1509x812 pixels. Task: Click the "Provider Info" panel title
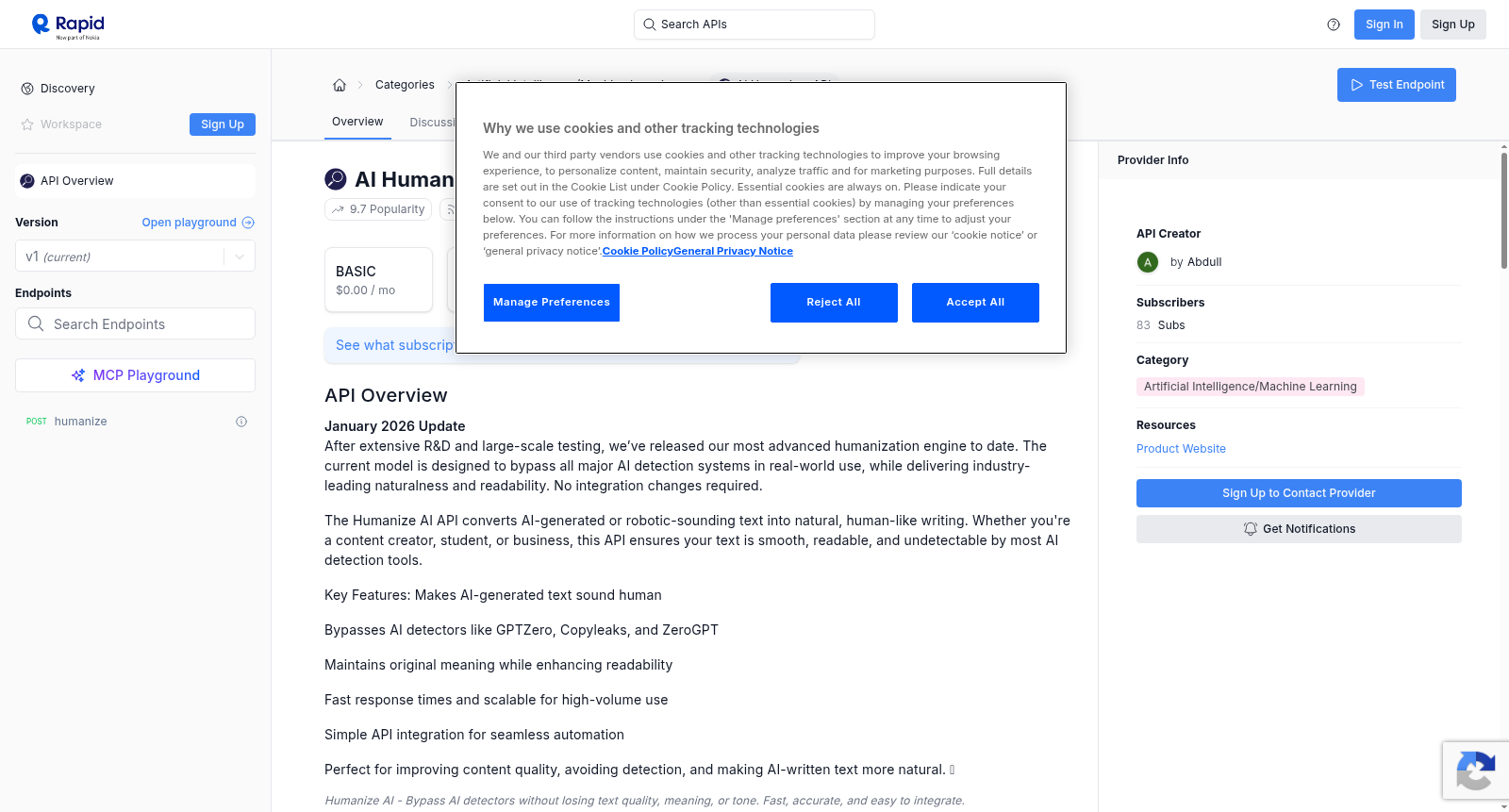pyautogui.click(x=1152, y=160)
